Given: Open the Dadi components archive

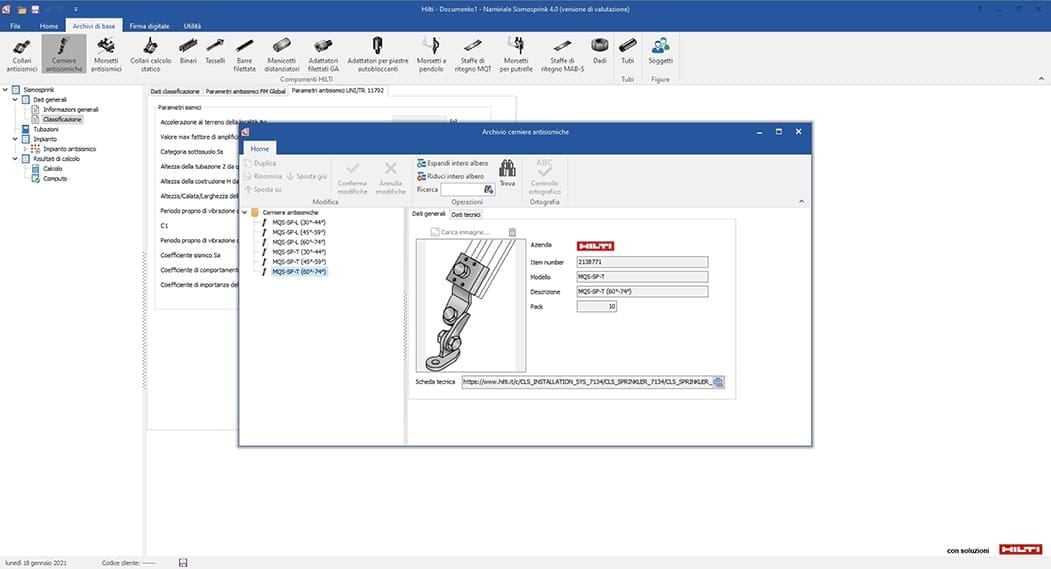Looking at the screenshot, I should (x=599, y=52).
